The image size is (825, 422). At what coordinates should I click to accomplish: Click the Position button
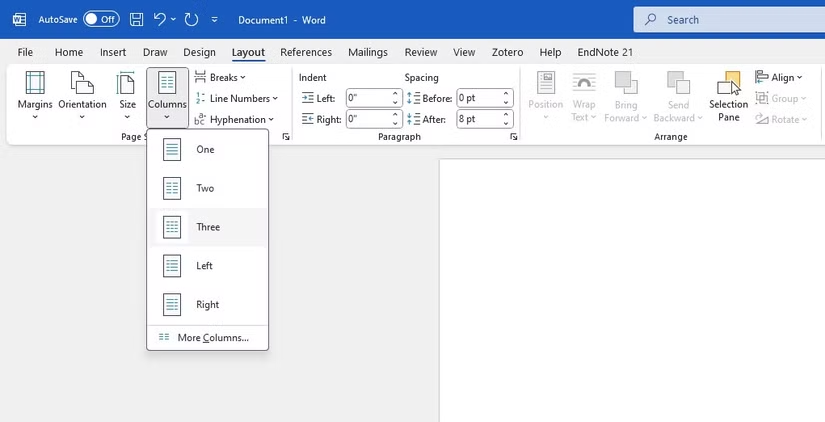pos(546,96)
